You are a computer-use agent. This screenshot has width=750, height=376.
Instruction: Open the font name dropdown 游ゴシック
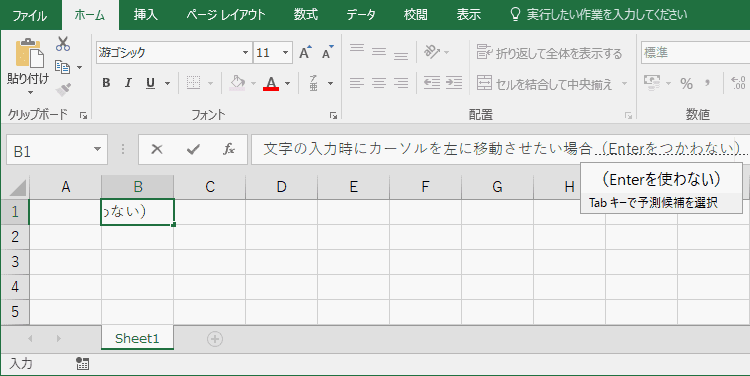[245, 53]
